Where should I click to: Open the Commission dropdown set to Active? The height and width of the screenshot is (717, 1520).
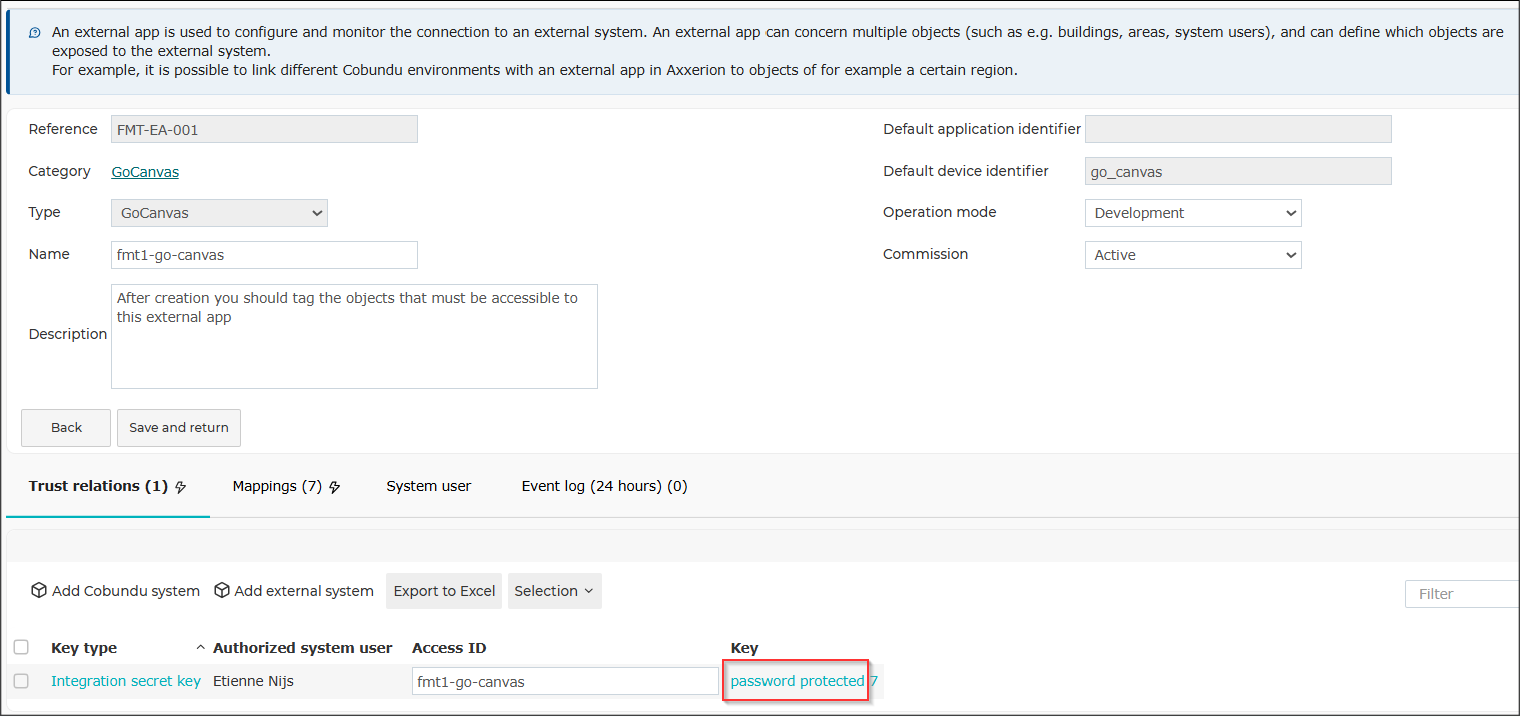click(x=1193, y=255)
